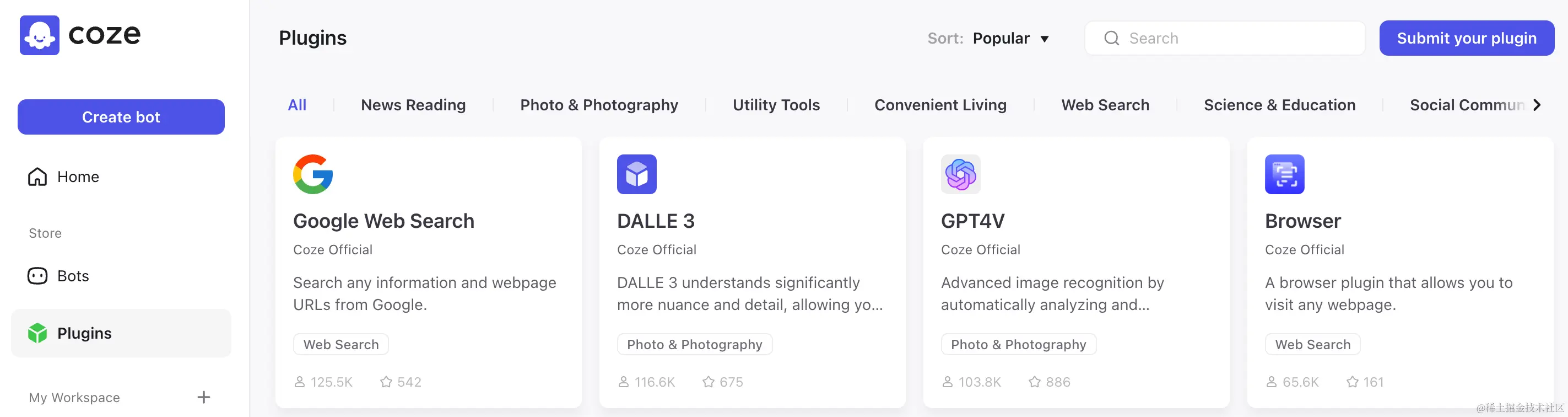Open the GPT4V plugin icon
The height and width of the screenshot is (417, 1568).
pos(960,174)
